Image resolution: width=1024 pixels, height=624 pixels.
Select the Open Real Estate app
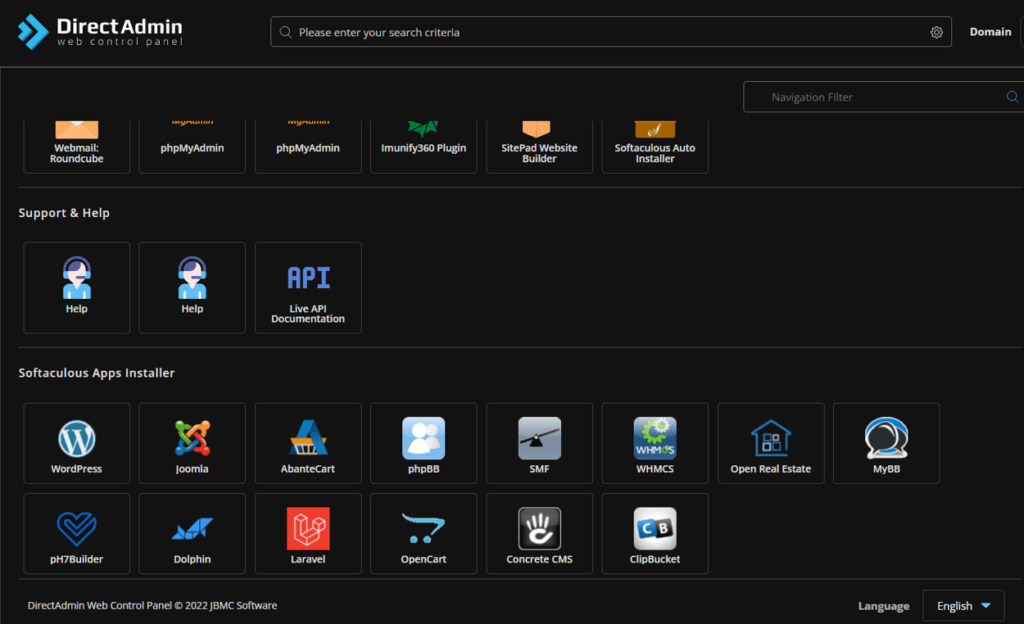pos(771,443)
